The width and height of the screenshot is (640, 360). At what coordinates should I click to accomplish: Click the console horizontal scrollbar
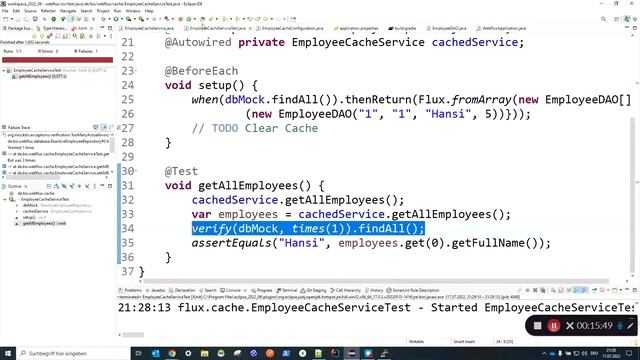pyautogui.click(x=133, y=335)
